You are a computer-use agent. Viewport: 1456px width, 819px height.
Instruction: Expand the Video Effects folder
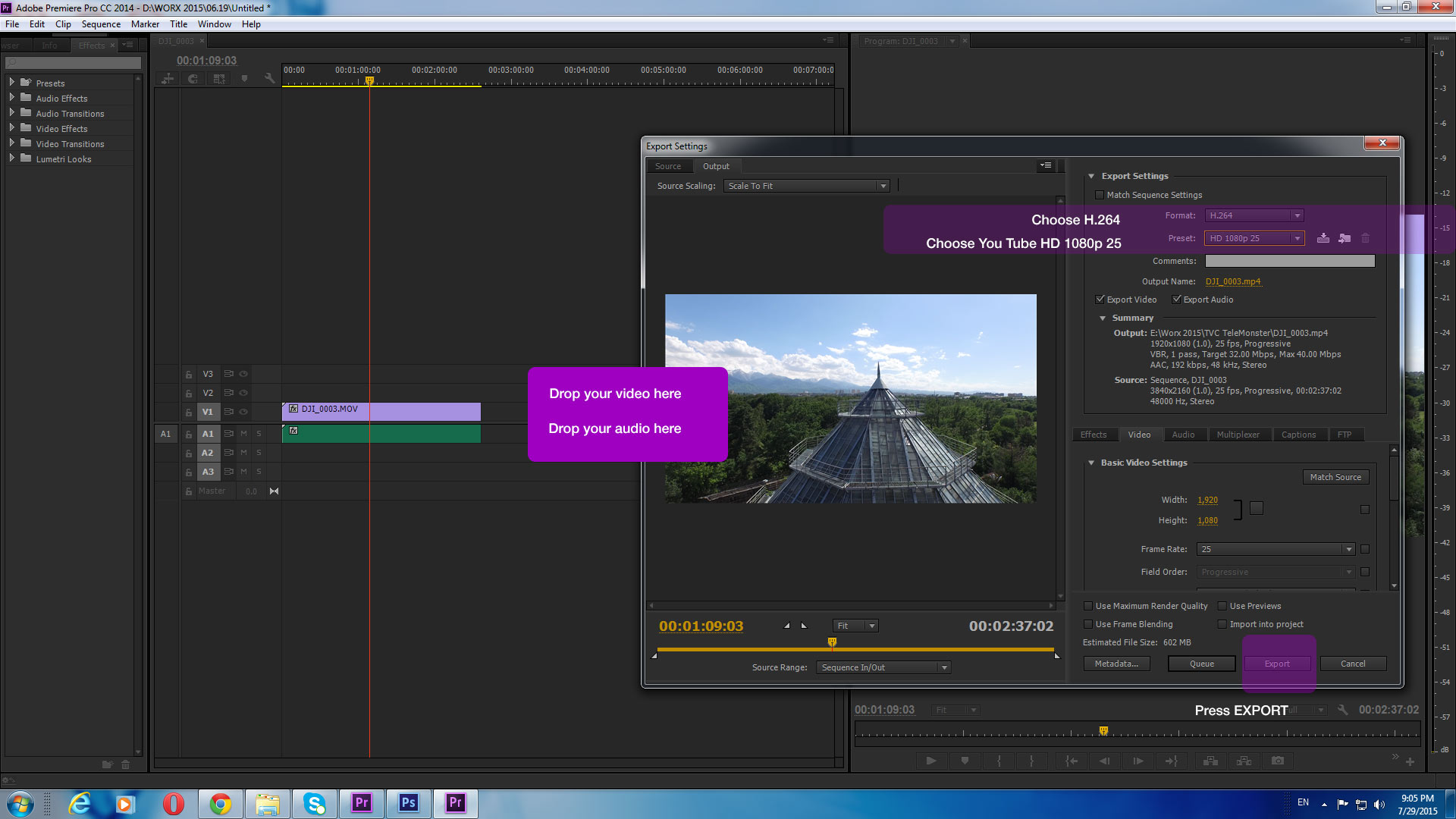[x=11, y=127]
